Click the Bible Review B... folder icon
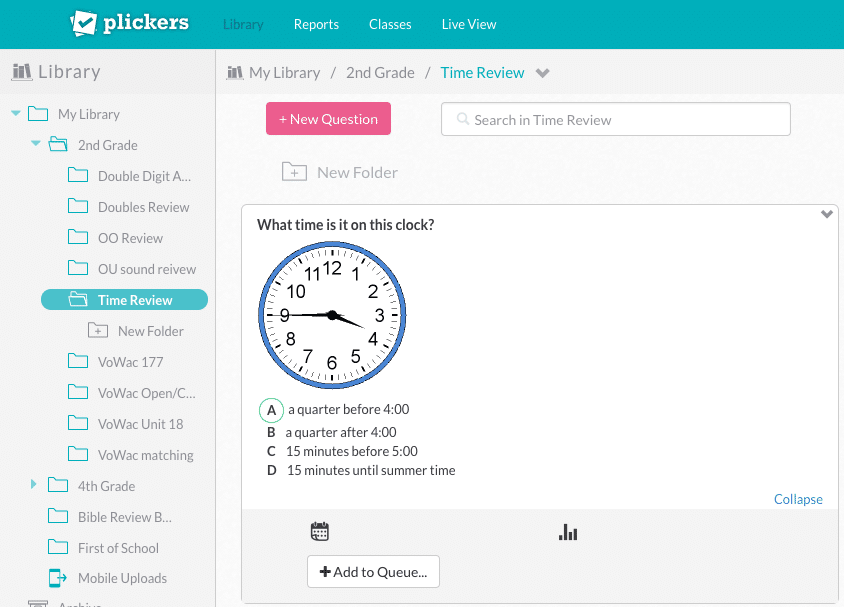This screenshot has width=844, height=607. click(x=58, y=516)
